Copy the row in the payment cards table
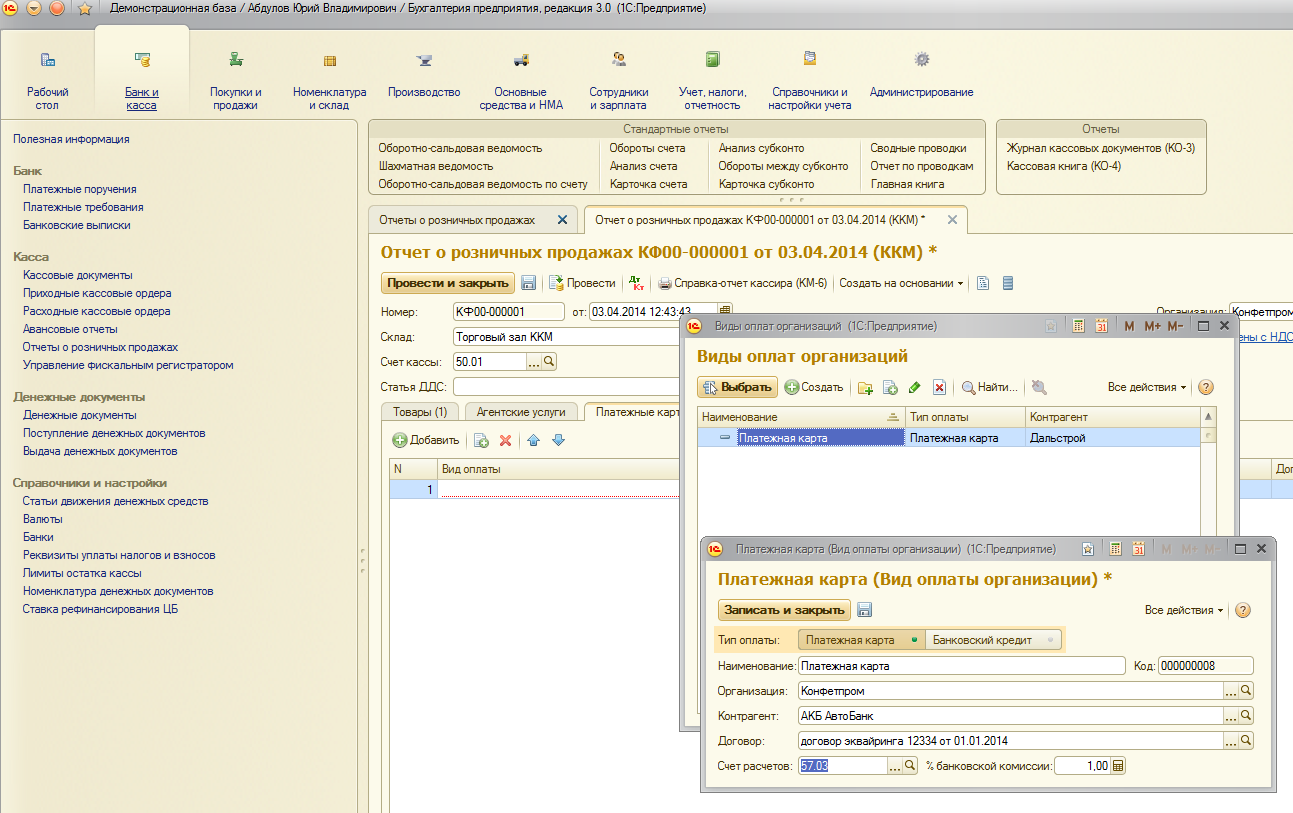Viewport: 1293px width, 813px height. point(481,440)
